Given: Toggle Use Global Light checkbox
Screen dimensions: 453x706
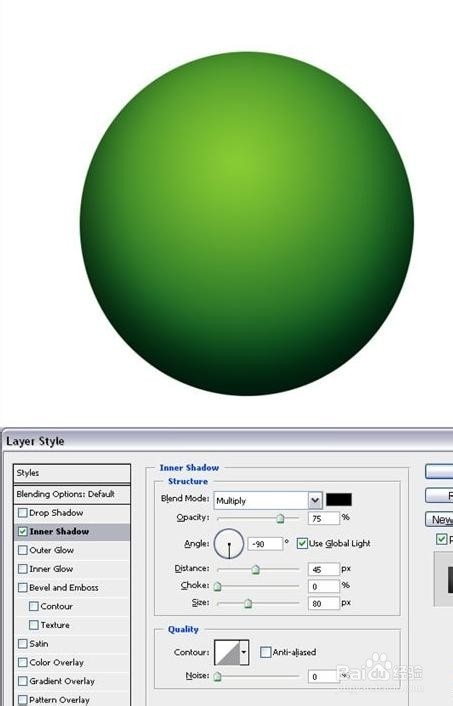Looking at the screenshot, I should (302, 543).
